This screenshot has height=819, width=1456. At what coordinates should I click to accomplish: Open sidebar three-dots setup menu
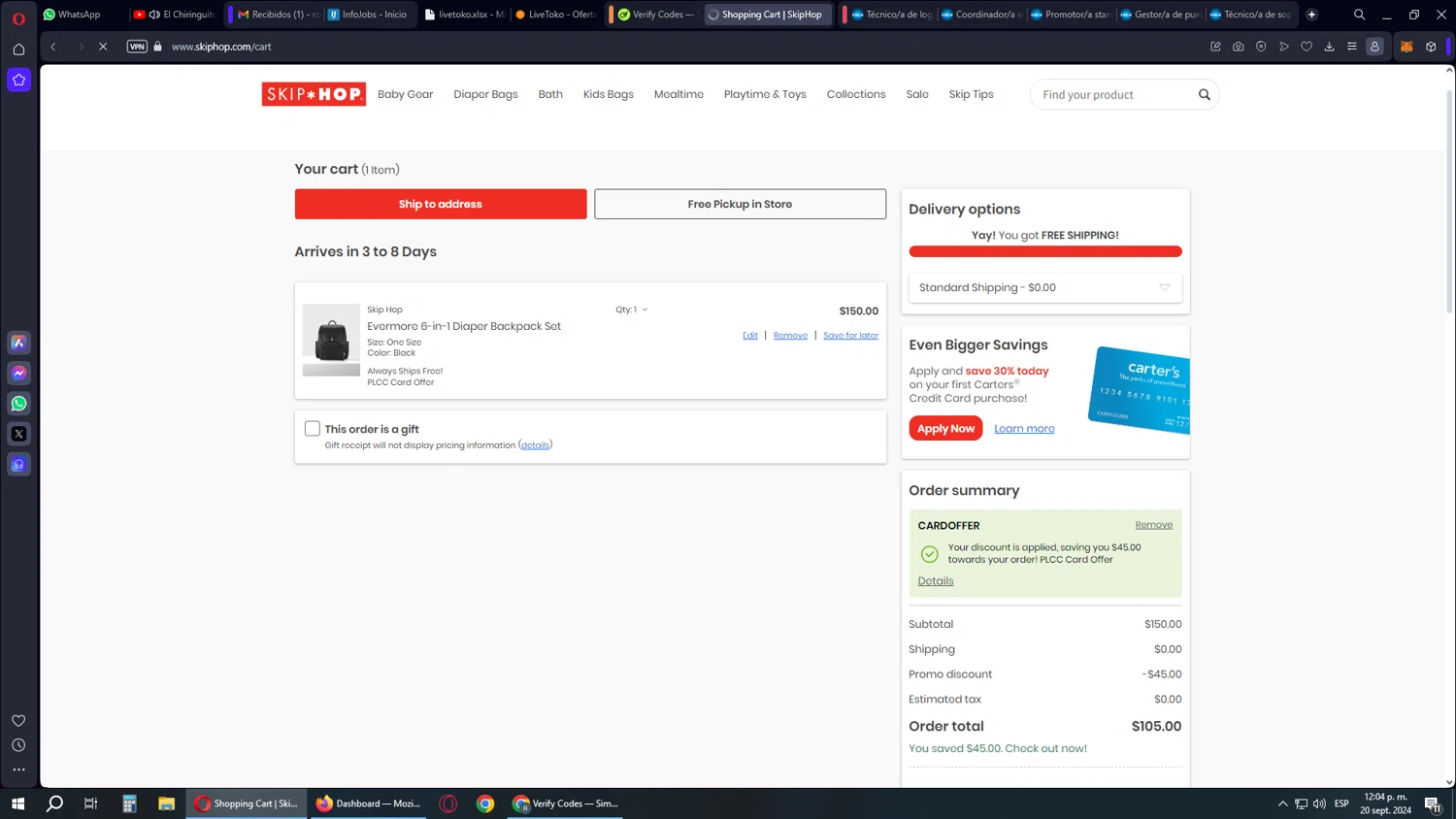[x=18, y=770]
